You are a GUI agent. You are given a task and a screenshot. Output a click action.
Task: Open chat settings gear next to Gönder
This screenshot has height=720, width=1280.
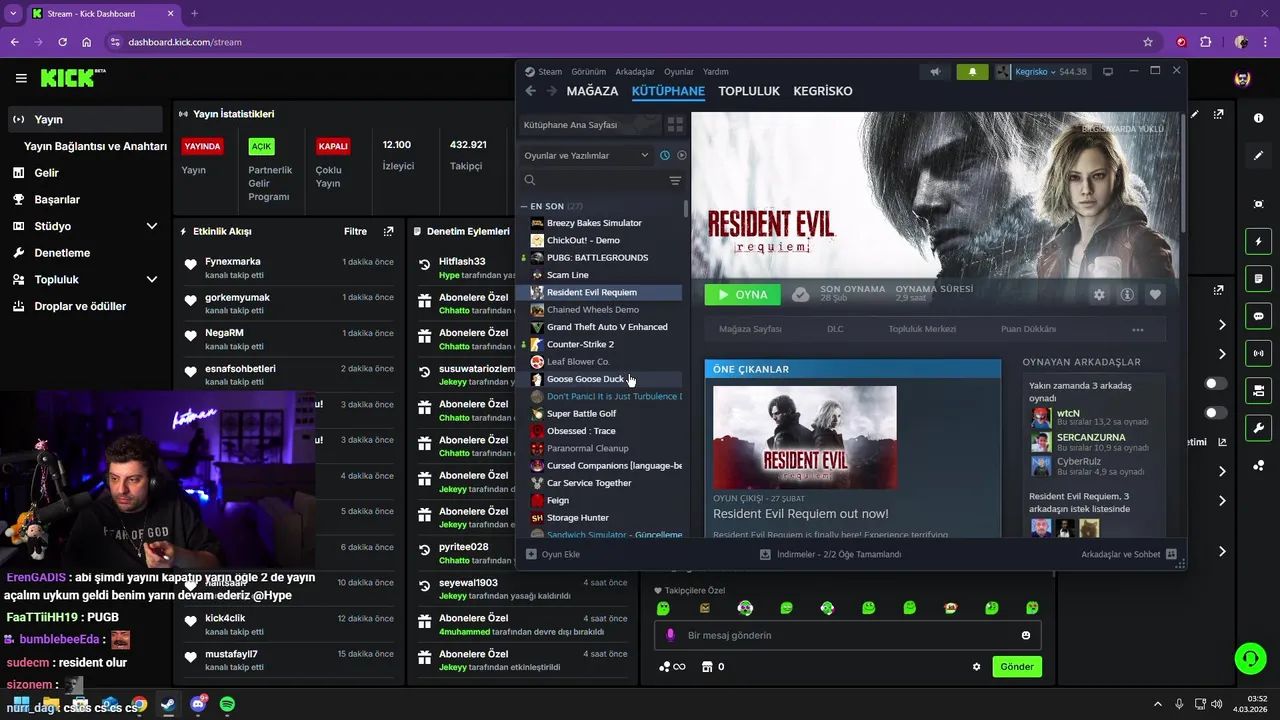click(977, 667)
